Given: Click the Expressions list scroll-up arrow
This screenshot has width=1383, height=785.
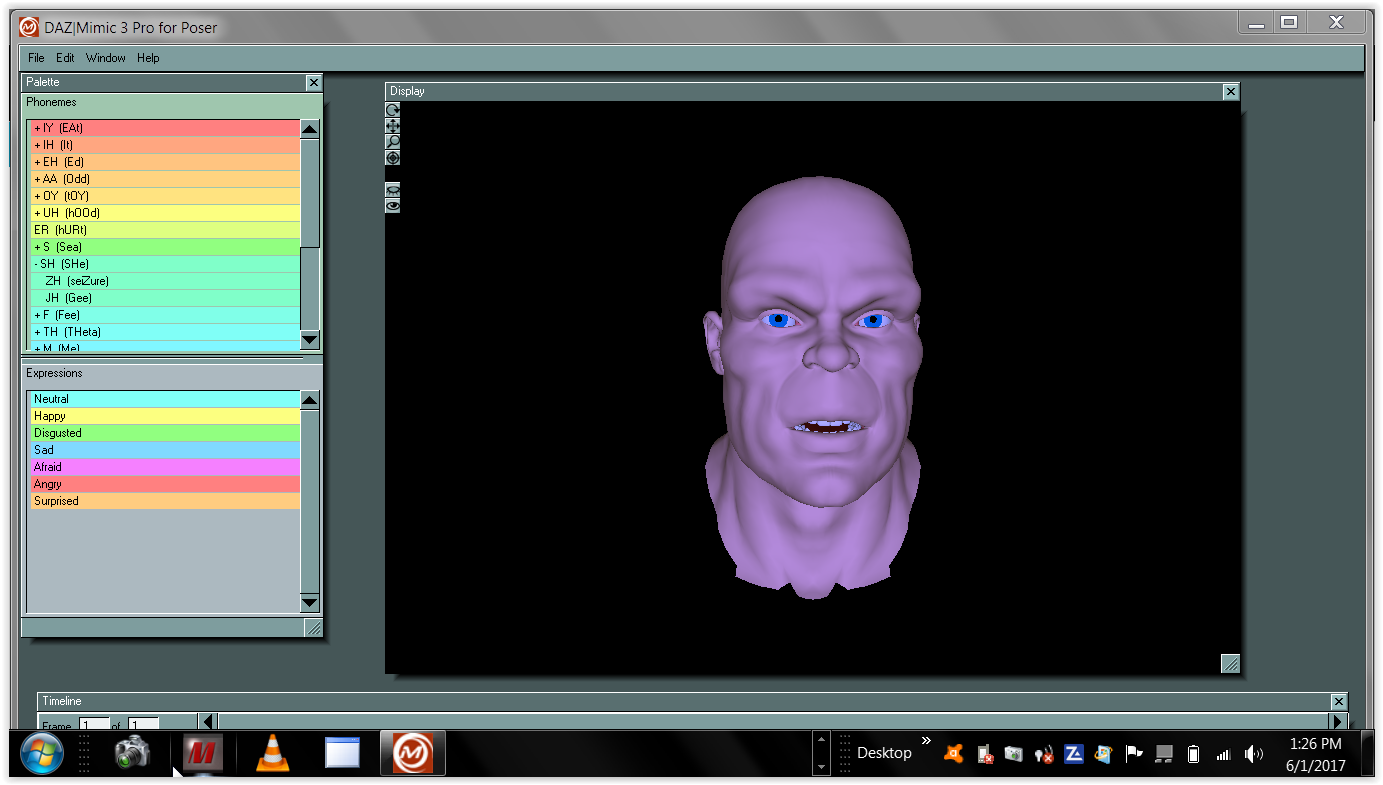Looking at the screenshot, I should 310,400.
